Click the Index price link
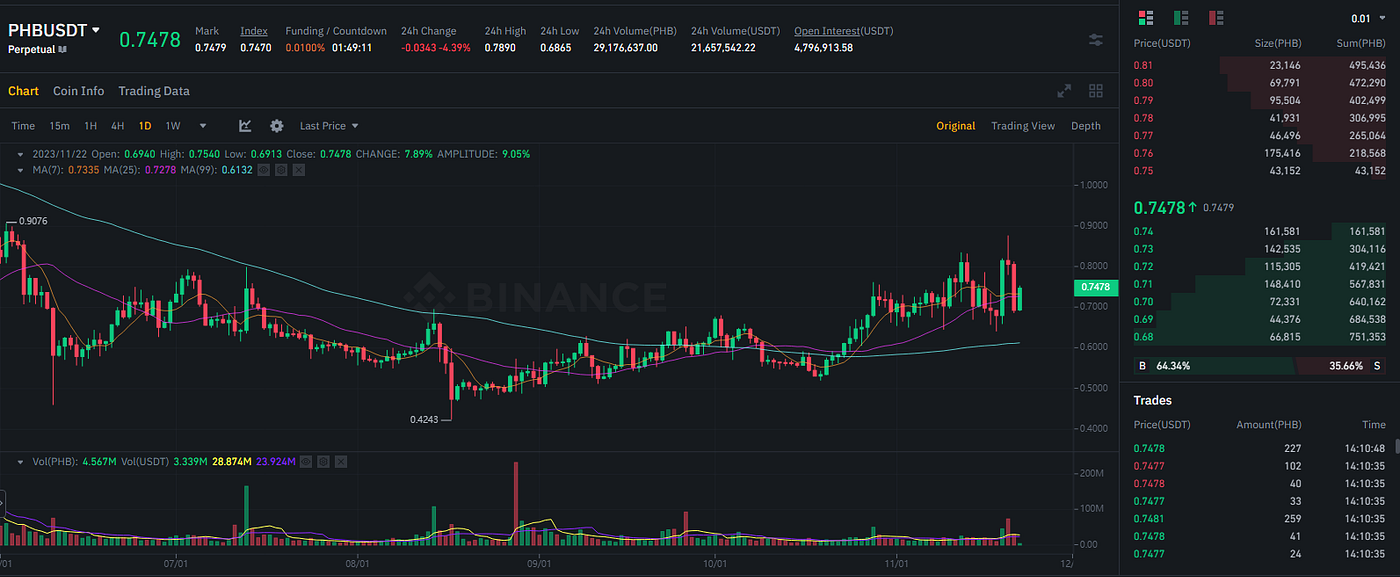1400x577 pixels. click(x=254, y=31)
